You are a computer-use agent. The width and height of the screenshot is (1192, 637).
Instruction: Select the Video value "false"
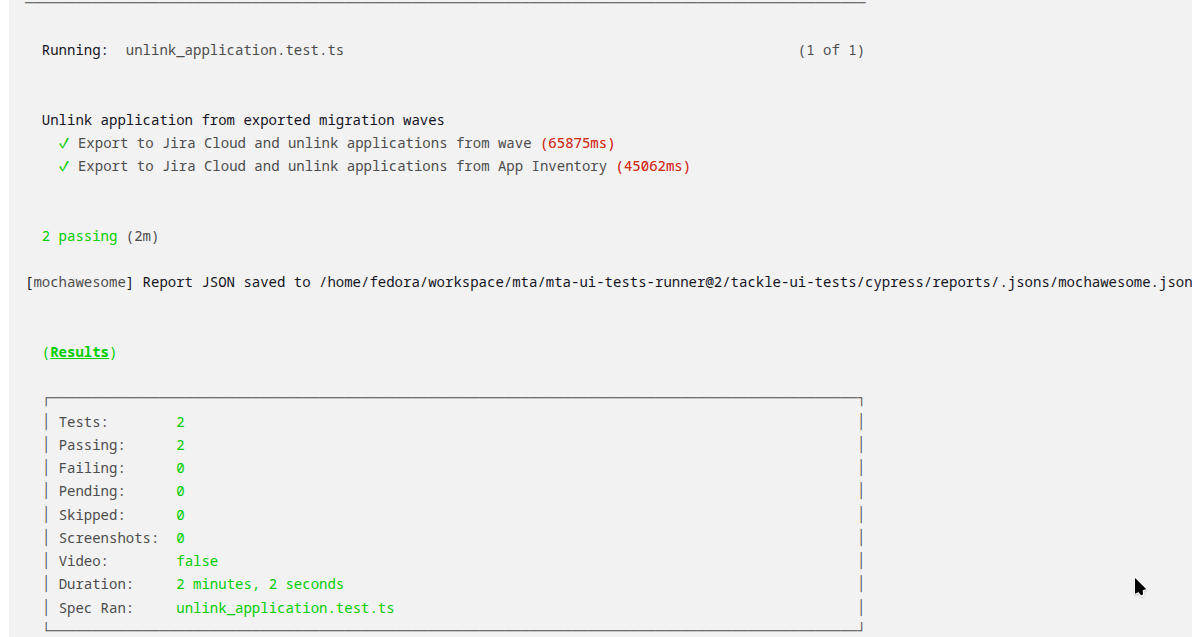pos(197,561)
